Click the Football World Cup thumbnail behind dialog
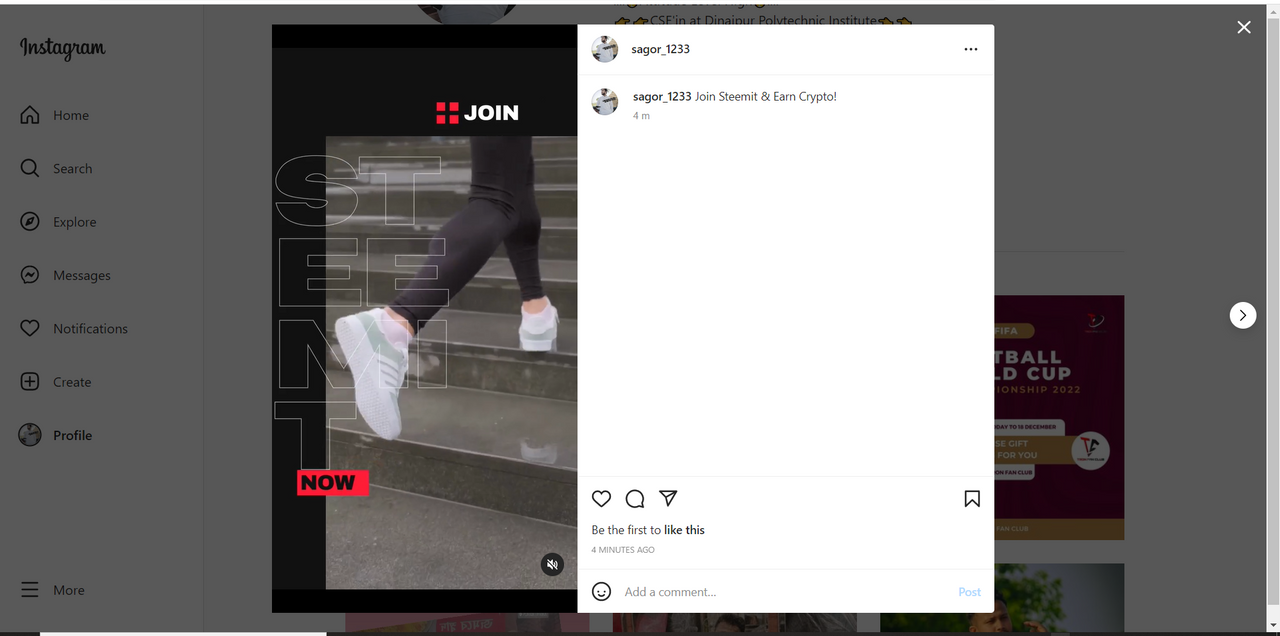Image resolution: width=1280 pixels, height=636 pixels. coord(1059,418)
